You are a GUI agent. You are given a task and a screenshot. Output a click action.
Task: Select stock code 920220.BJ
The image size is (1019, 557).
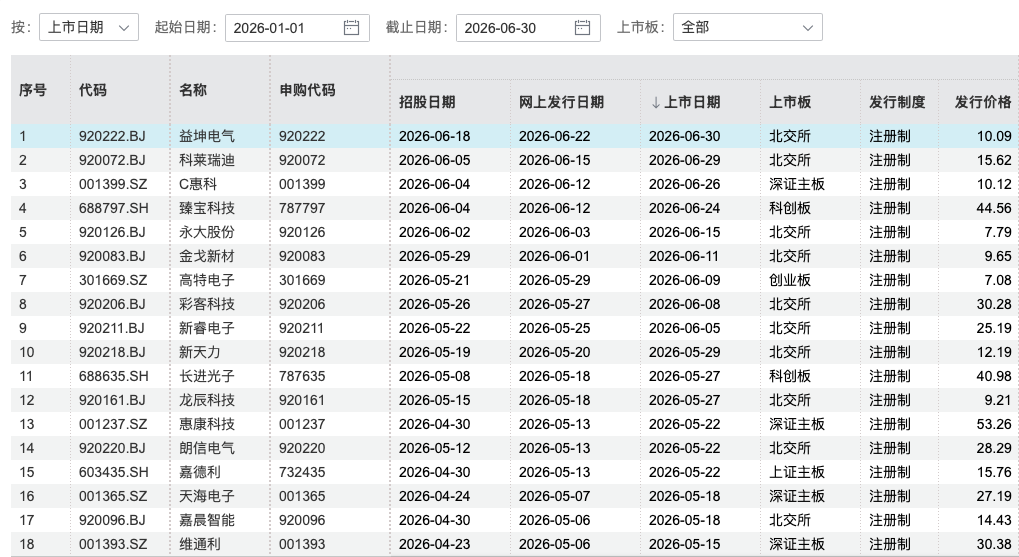pos(112,449)
